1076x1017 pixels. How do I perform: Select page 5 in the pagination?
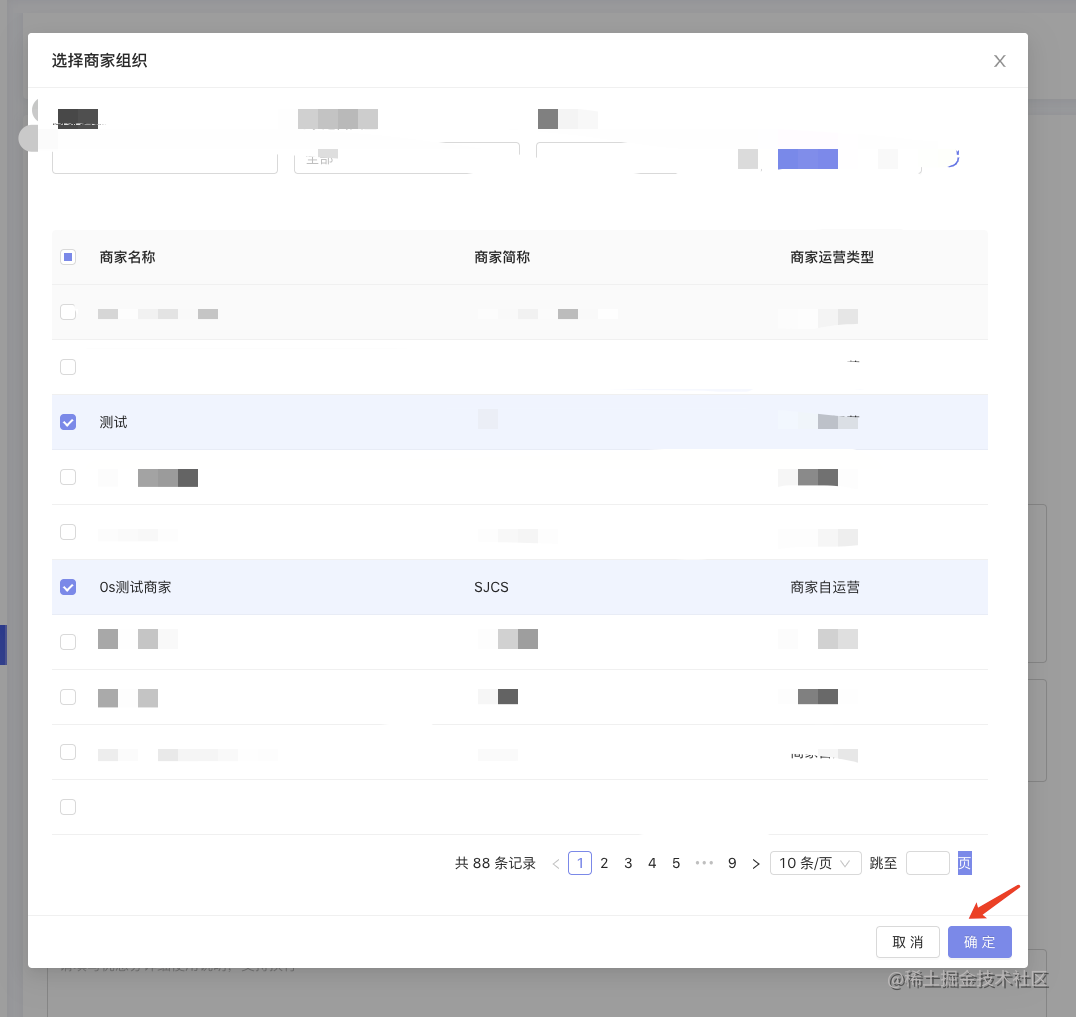tap(676, 863)
